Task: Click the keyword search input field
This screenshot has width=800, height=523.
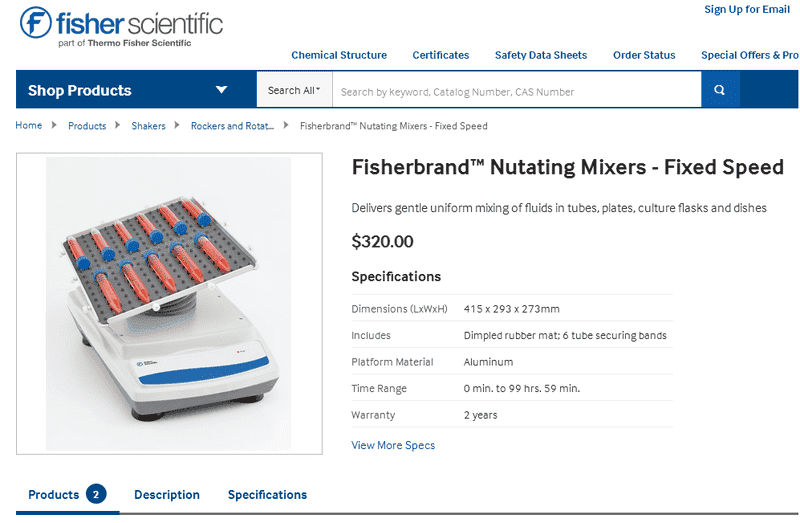Action: pos(516,91)
